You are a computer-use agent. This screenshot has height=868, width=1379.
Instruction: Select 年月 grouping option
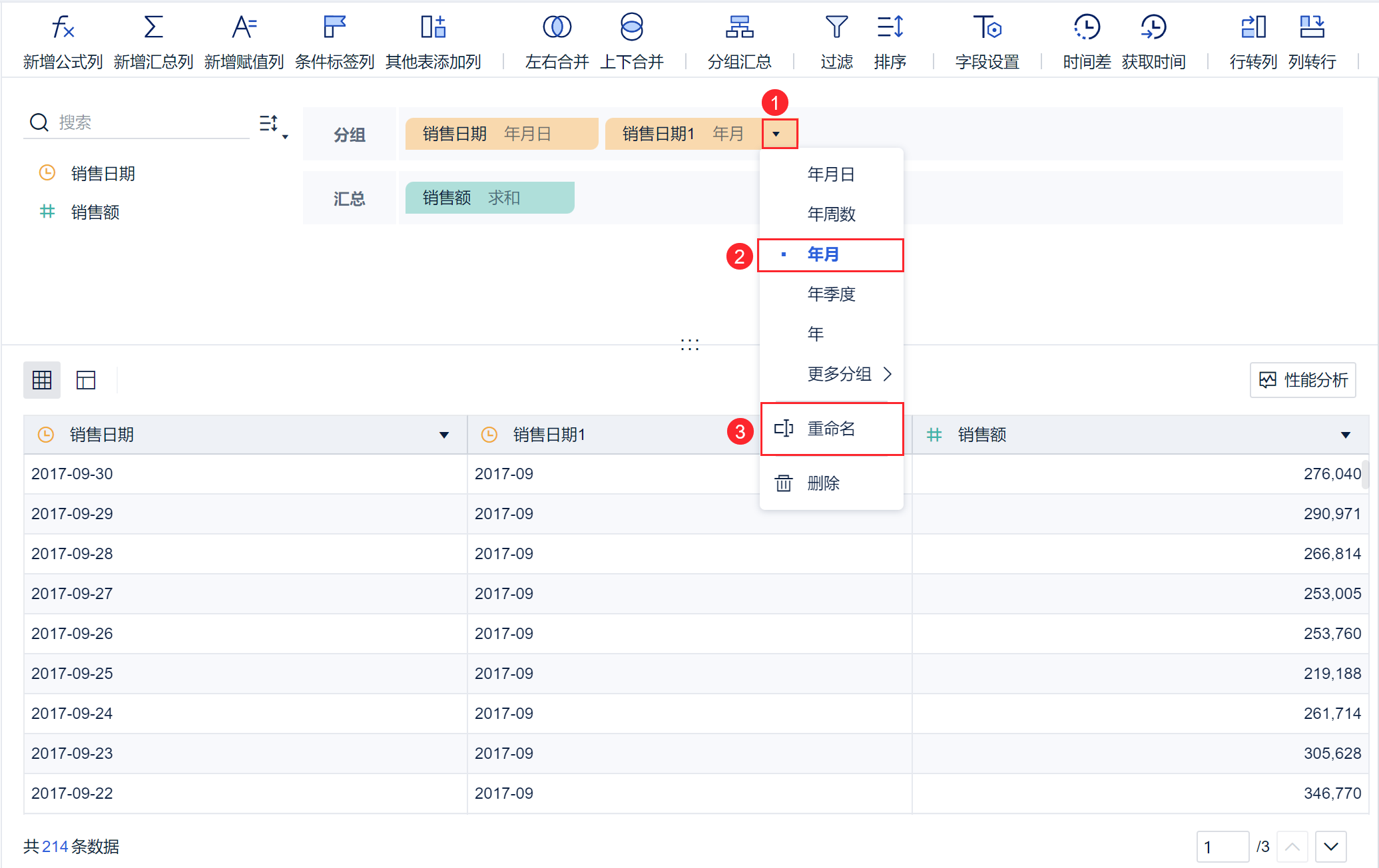823,254
